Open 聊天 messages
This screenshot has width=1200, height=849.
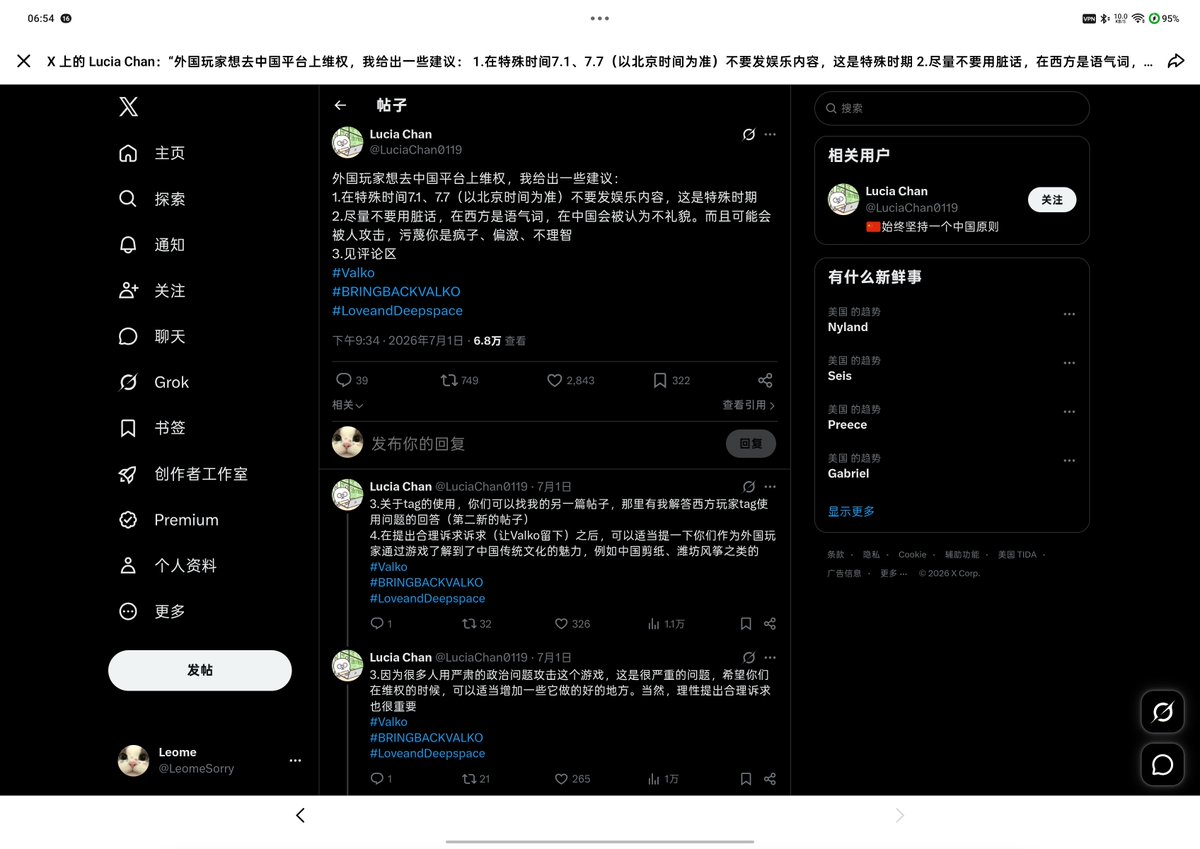coord(153,336)
